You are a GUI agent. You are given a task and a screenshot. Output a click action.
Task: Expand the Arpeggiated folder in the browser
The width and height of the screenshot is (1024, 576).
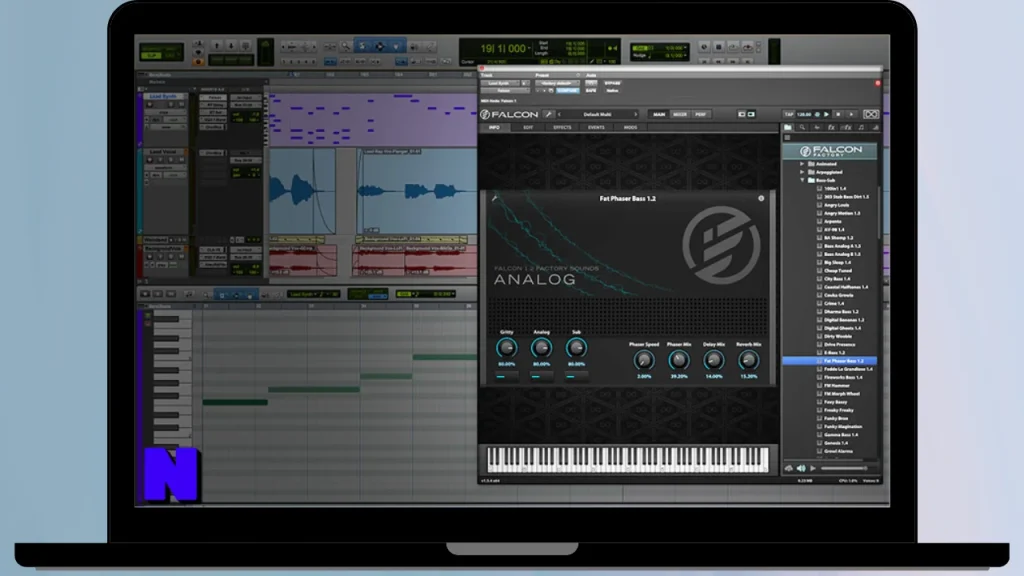pos(802,172)
